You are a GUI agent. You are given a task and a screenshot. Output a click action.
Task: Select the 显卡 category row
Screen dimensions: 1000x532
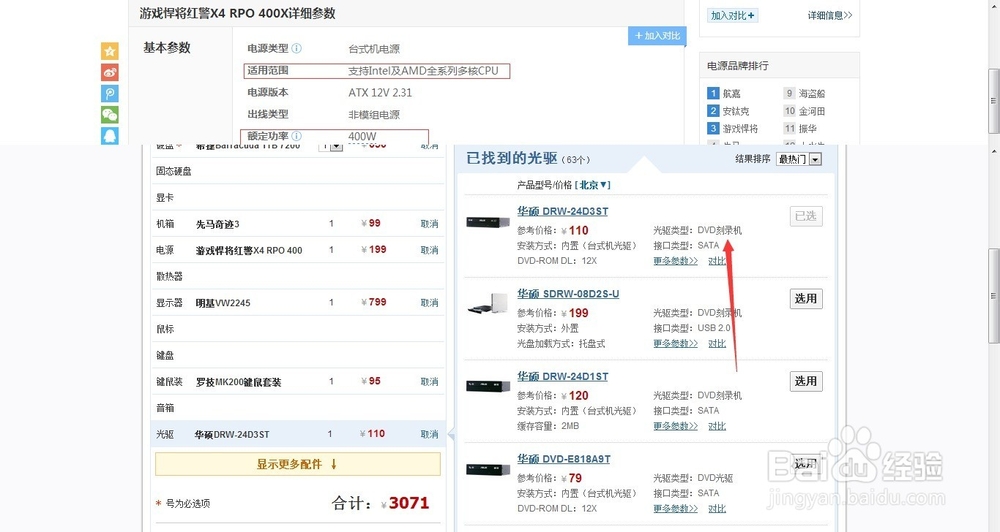coord(298,198)
